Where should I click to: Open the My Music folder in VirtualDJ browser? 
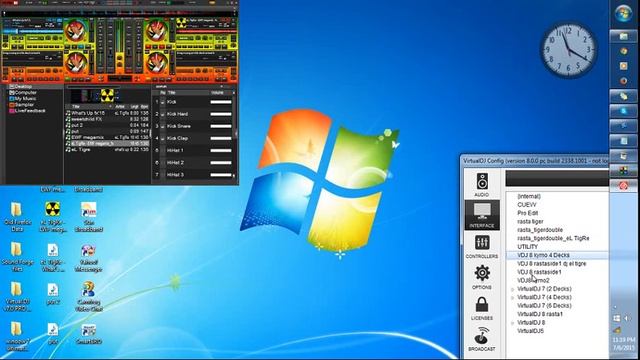tap(22, 98)
